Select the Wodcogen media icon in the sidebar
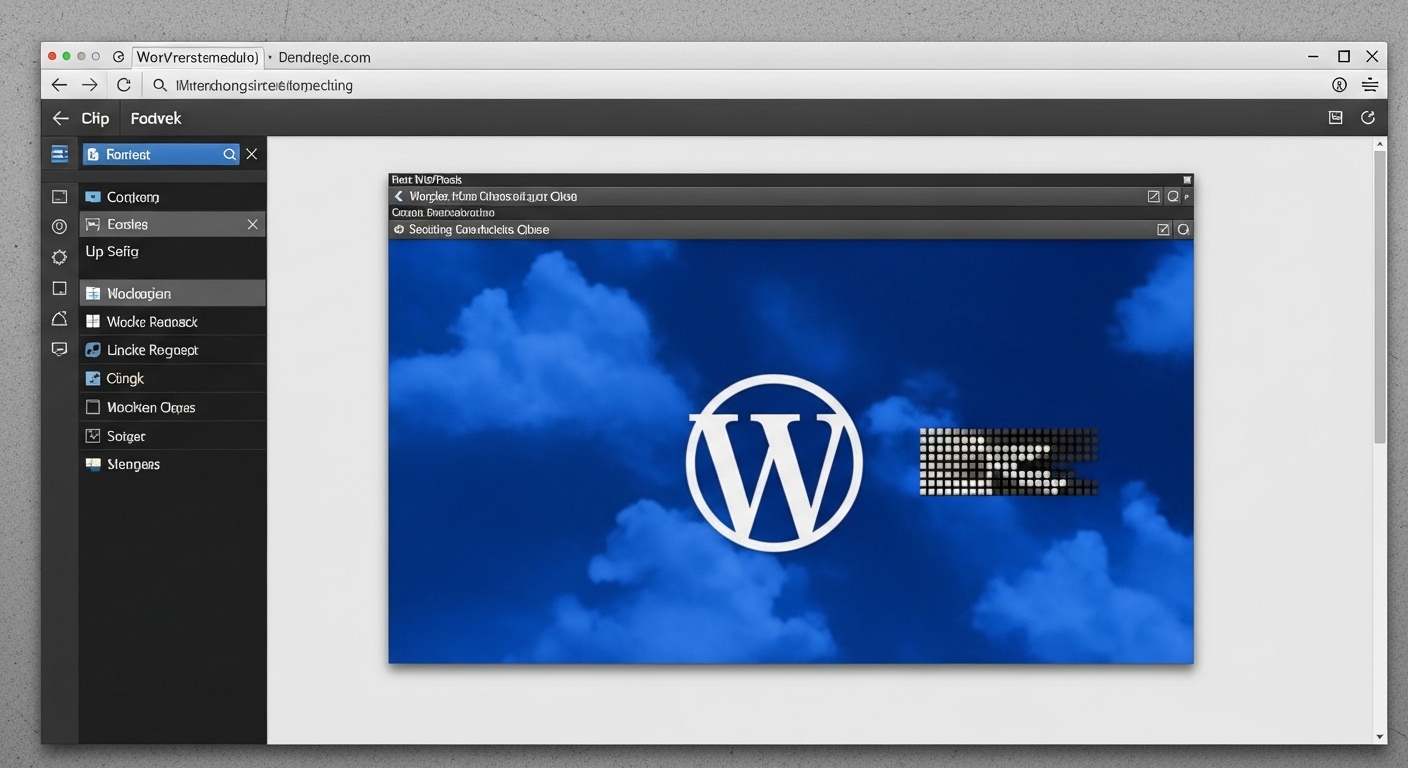Screen dimensions: 1408x768 point(92,292)
